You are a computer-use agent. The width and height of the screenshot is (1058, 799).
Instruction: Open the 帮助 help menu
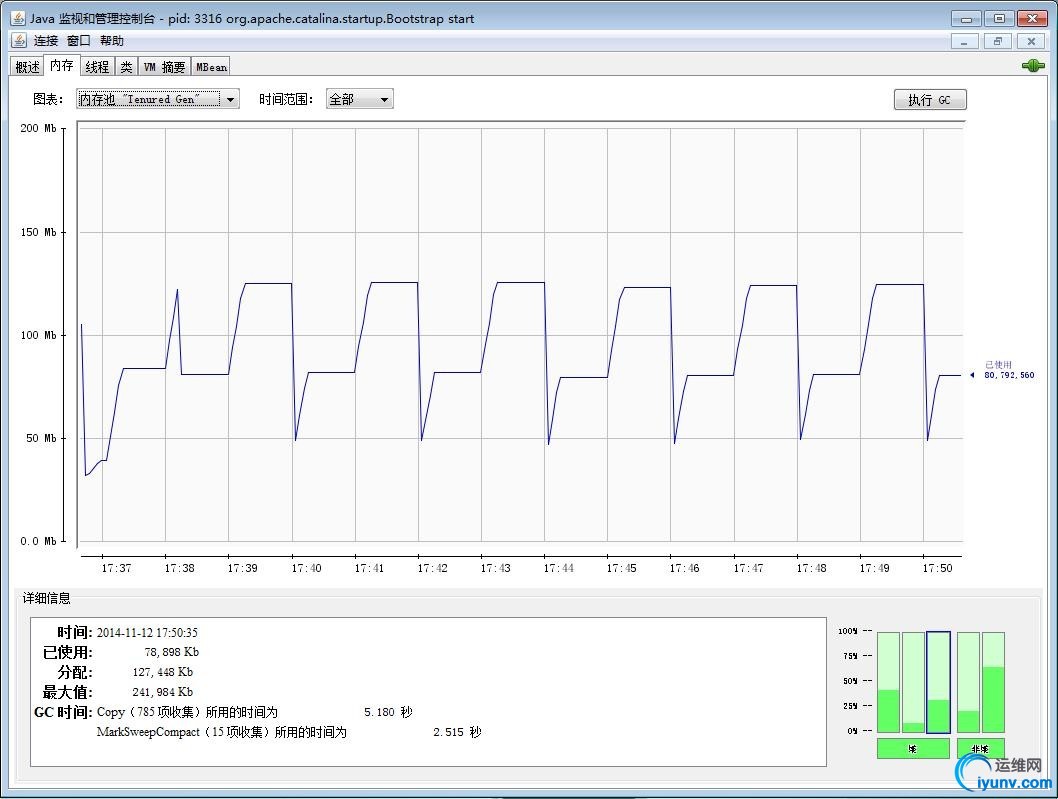pos(112,41)
